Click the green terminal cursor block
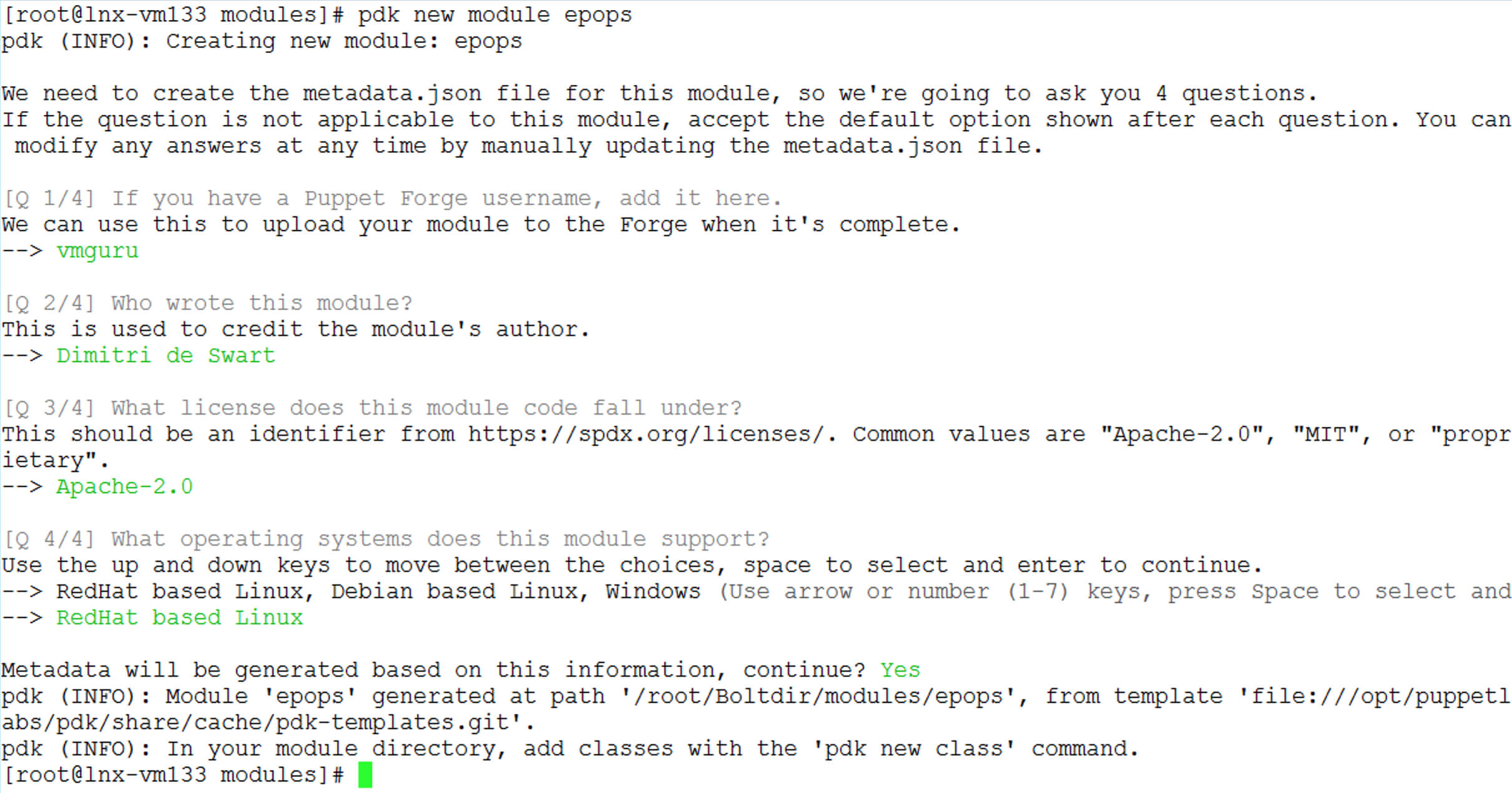This screenshot has height=793, width=1512. tap(365, 775)
